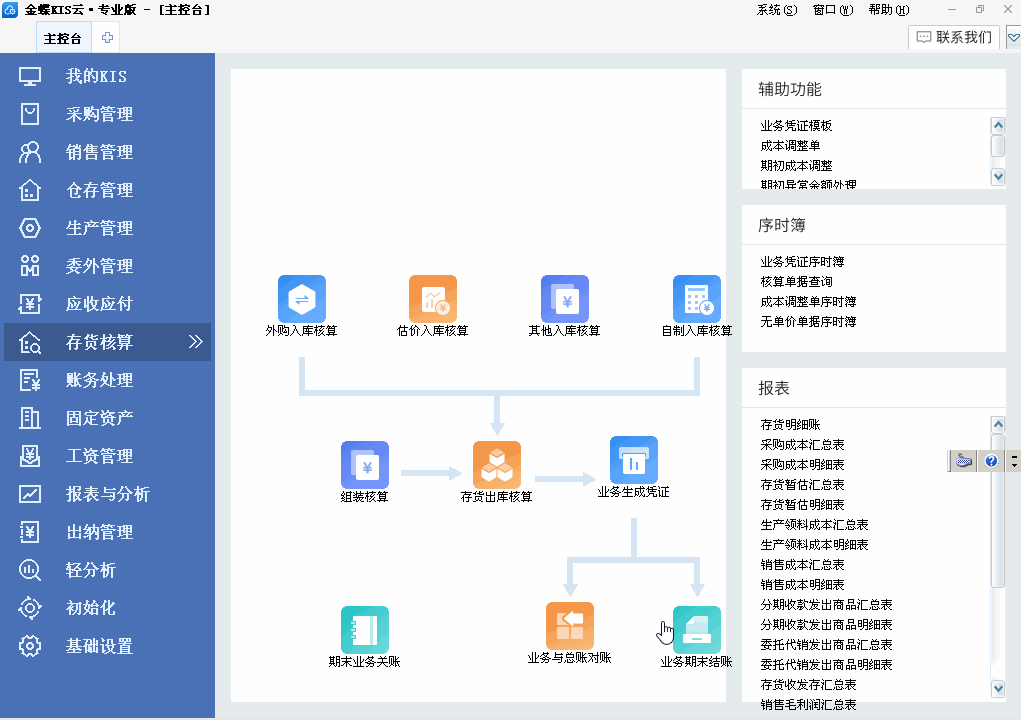This screenshot has height=720, width=1021.
Task: Open the 存货明细账 report
Action: (790, 424)
